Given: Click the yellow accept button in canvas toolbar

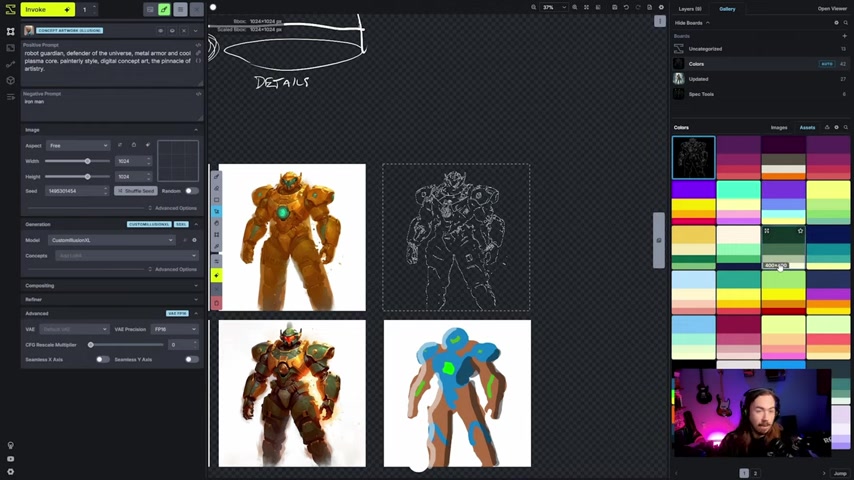Looking at the screenshot, I should (x=216, y=276).
